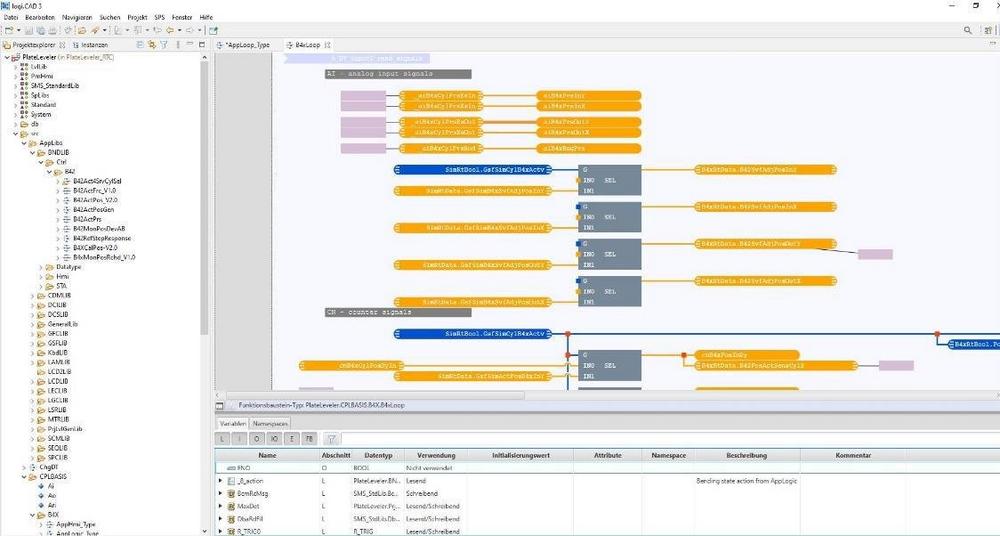Click the panel icon left of Funktionsbaustein-Typ

coord(219,405)
